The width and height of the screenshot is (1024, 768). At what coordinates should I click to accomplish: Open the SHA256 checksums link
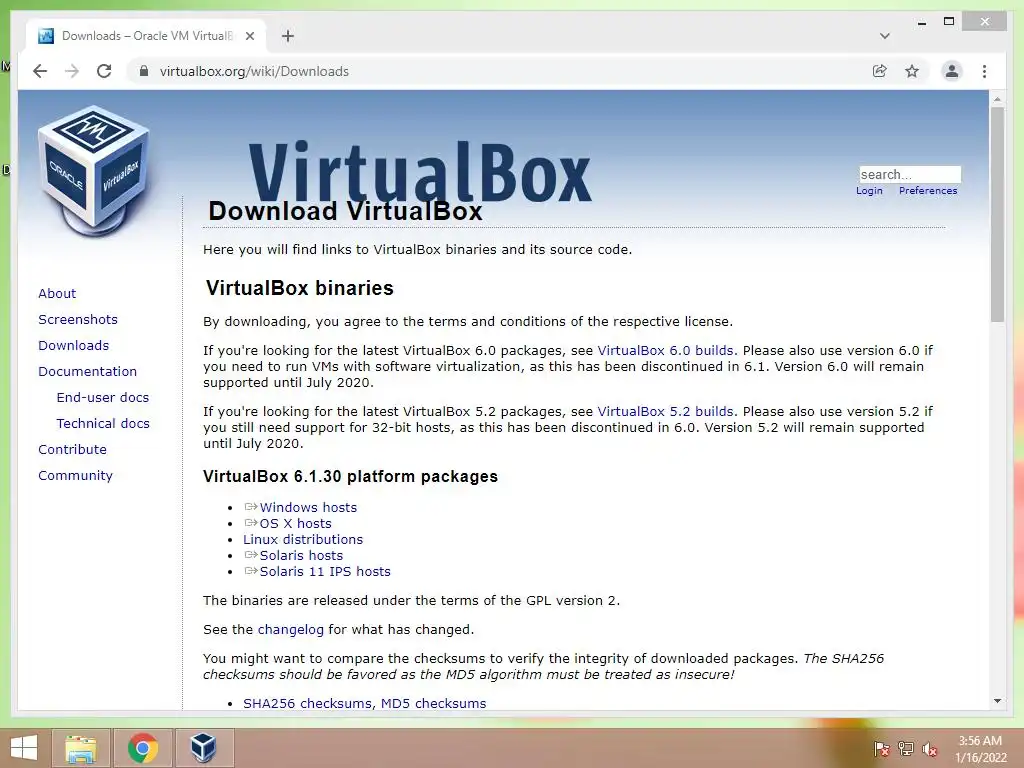307,703
